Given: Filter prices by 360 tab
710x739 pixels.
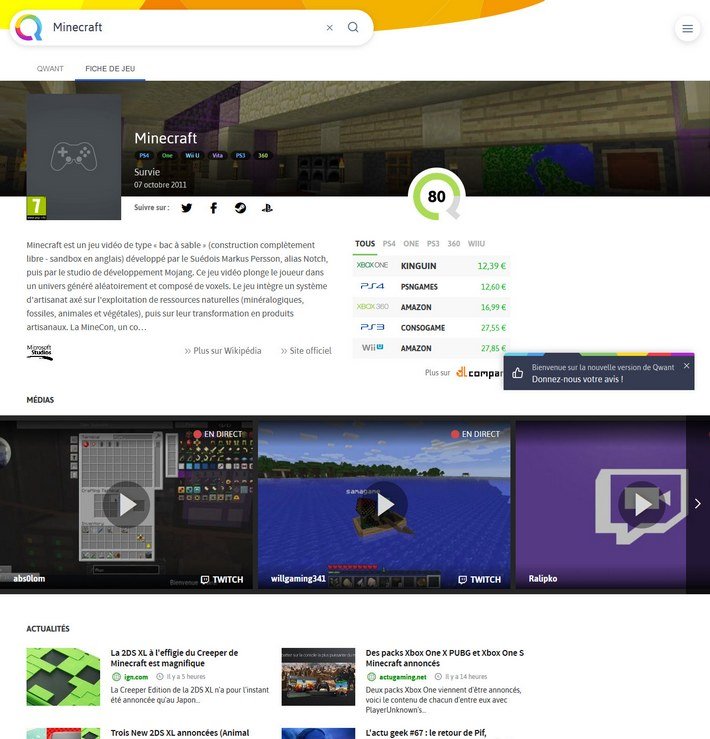Looking at the screenshot, I should [x=454, y=244].
